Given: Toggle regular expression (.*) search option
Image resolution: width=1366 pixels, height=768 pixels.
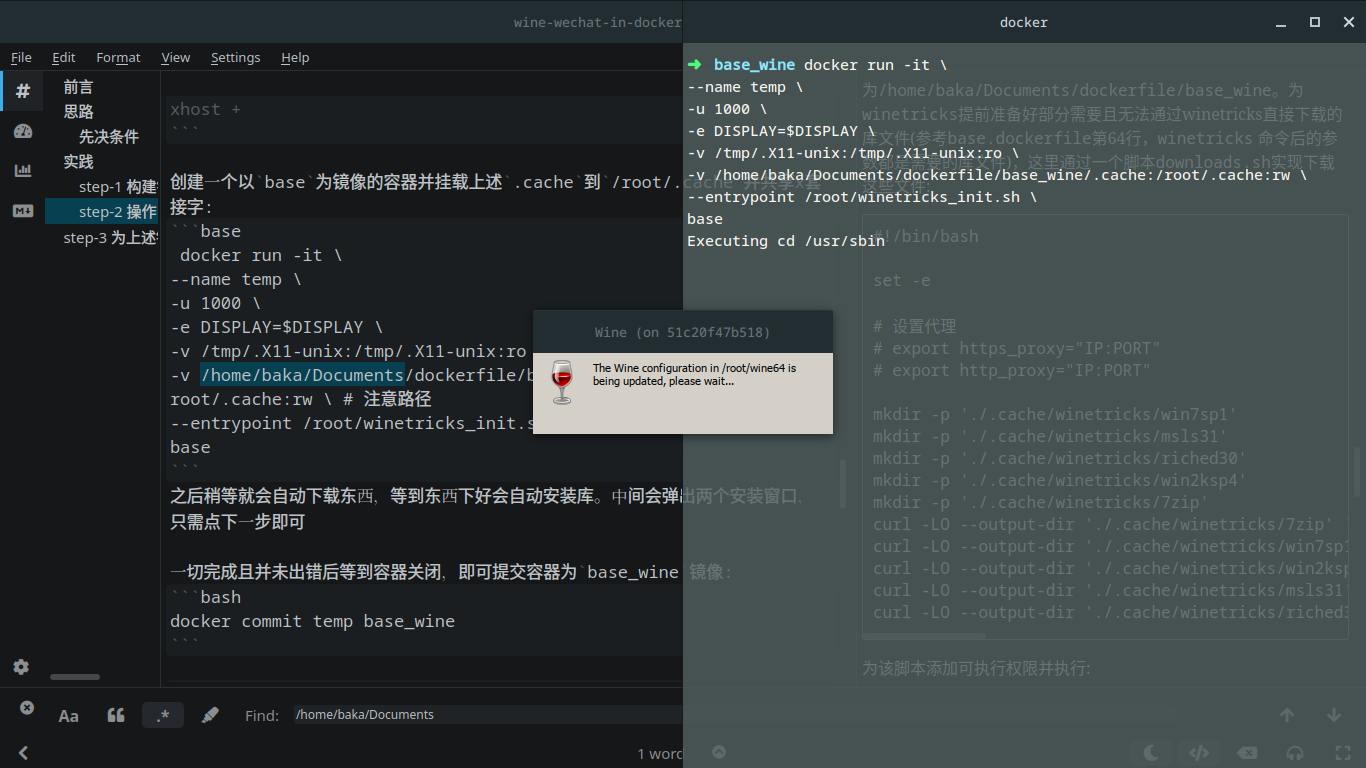Looking at the screenshot, I should pos(163,715).
